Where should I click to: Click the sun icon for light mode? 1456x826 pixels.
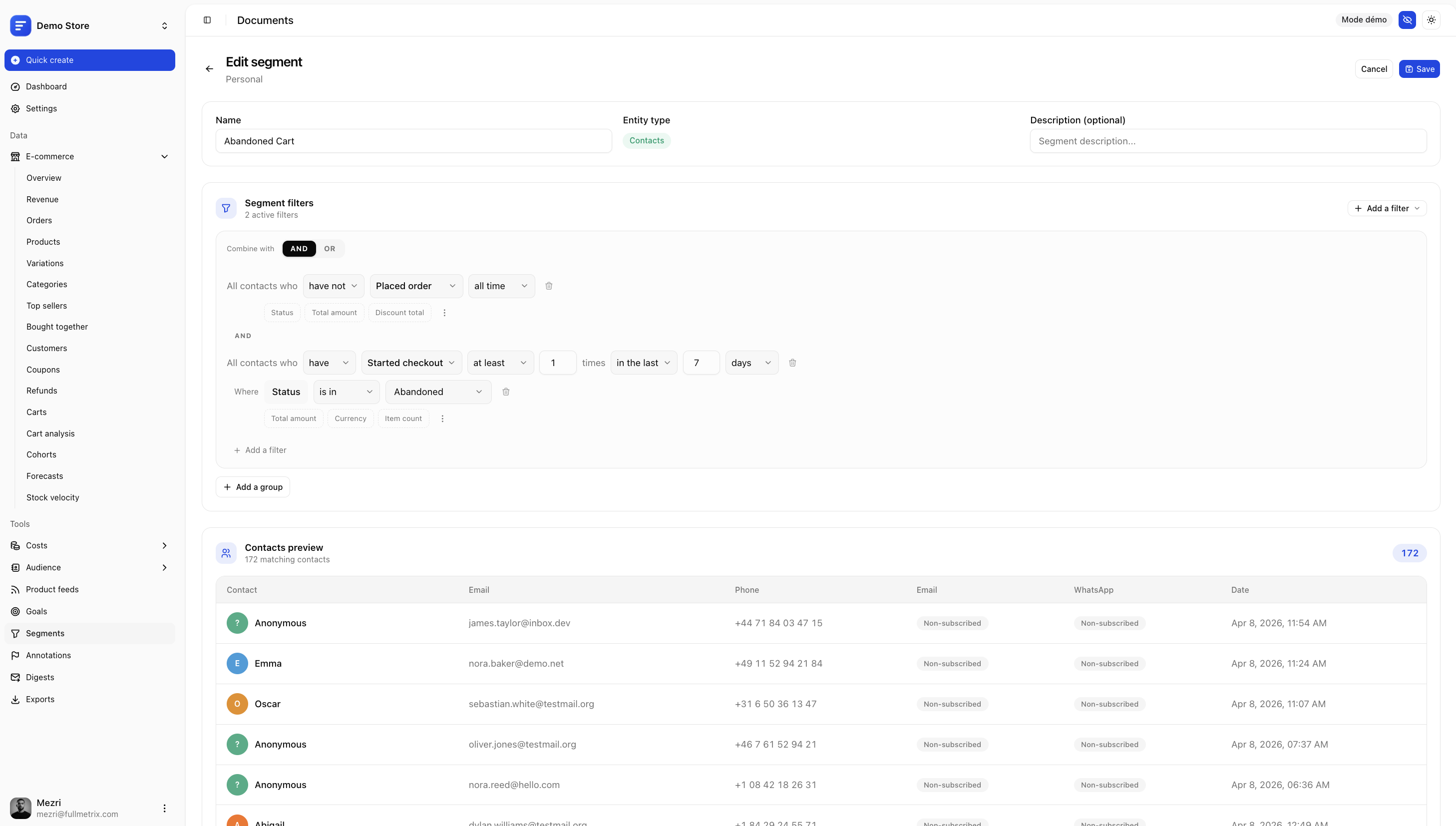click(1431, 19)
